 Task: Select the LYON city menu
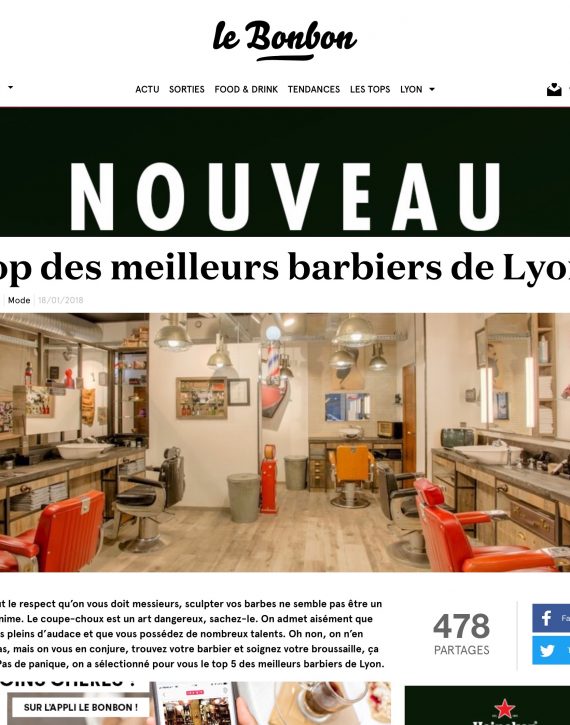click(x=411, y=89)
